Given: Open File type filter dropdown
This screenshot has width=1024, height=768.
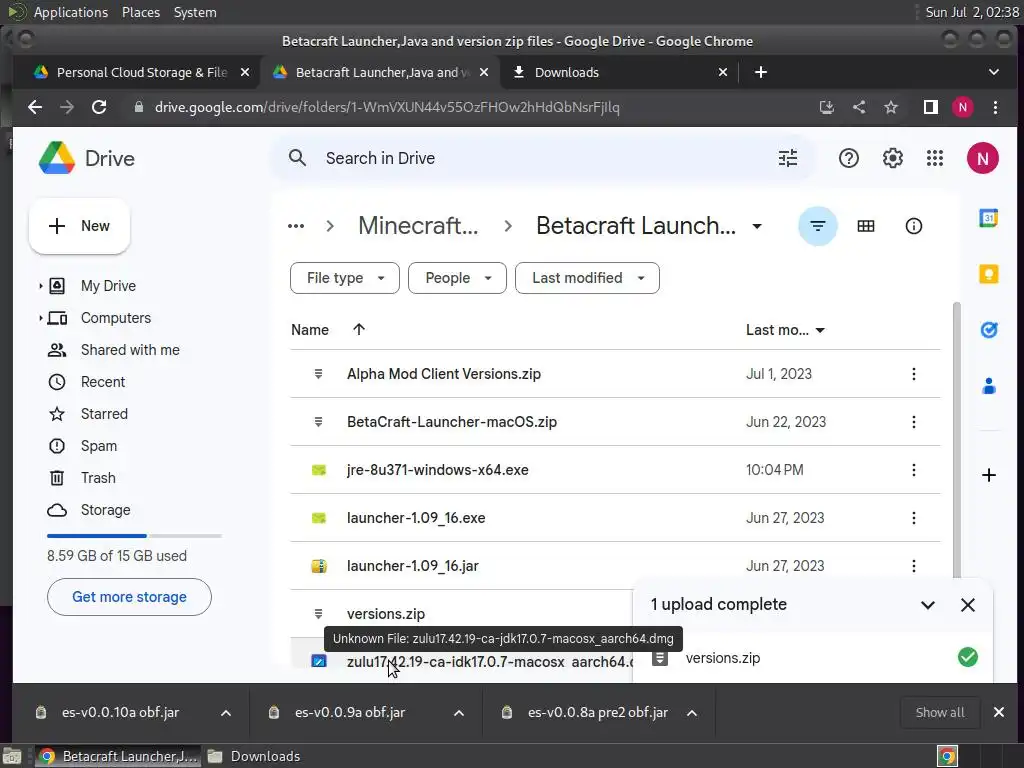Looking at the screenshot, I should 345,278.
